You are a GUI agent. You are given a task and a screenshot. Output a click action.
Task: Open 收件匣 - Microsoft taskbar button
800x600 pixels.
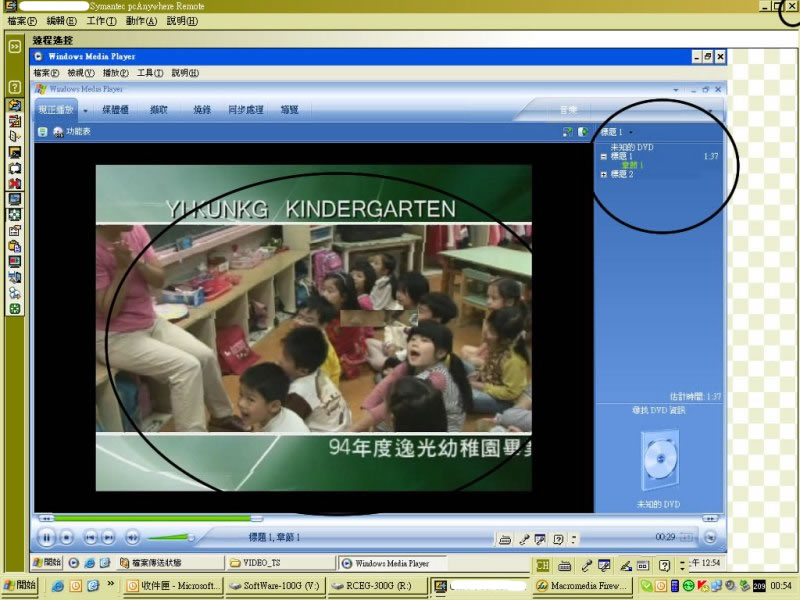tap(173, 586)
